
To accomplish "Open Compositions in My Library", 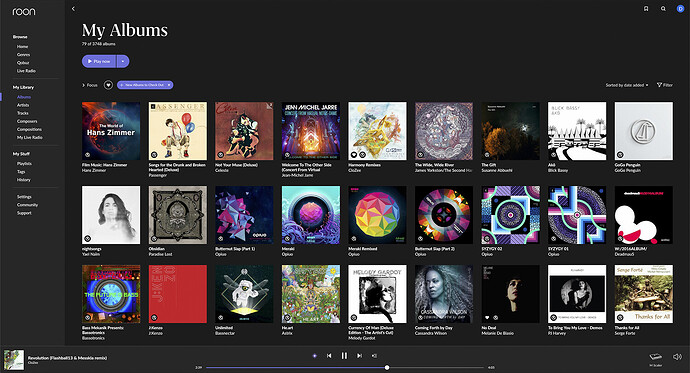I will [29, 129].
